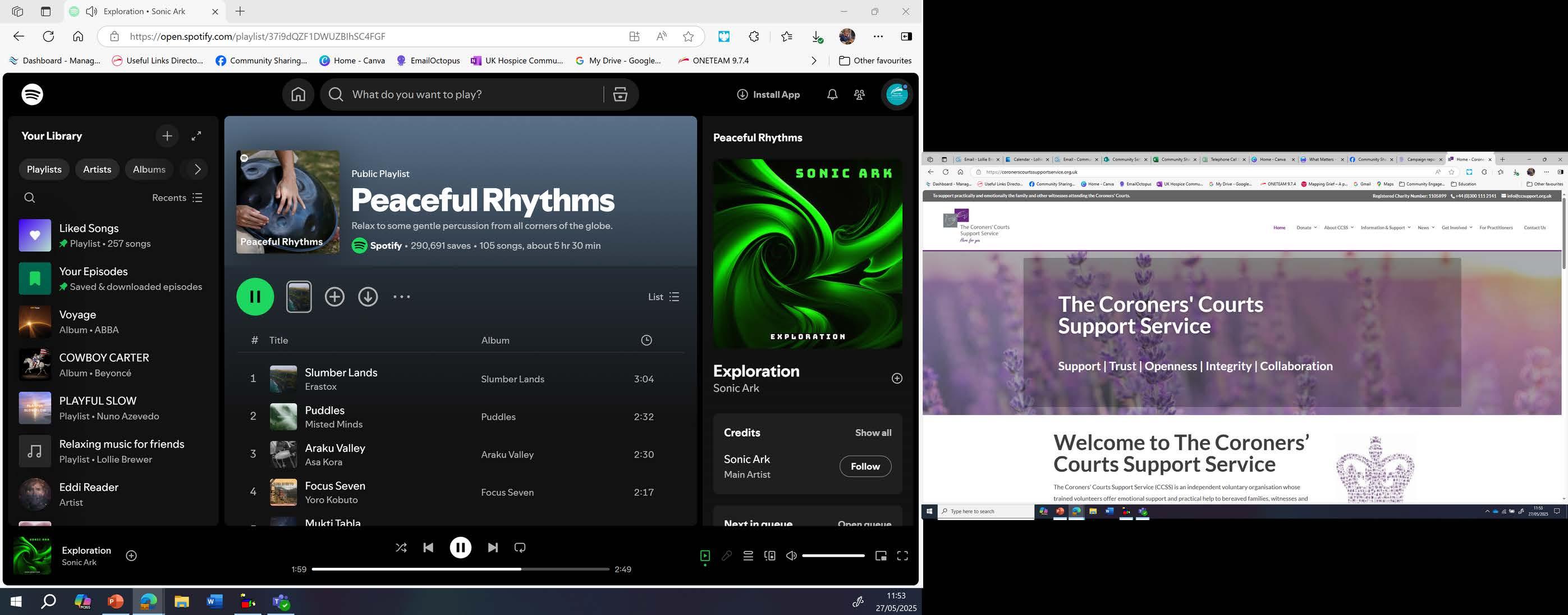The width and height of the screenshot is (1568, 615).
Task: Download the Peaceful Rhythms playlist
Action: pyautogui.click(x=368, y=297)
